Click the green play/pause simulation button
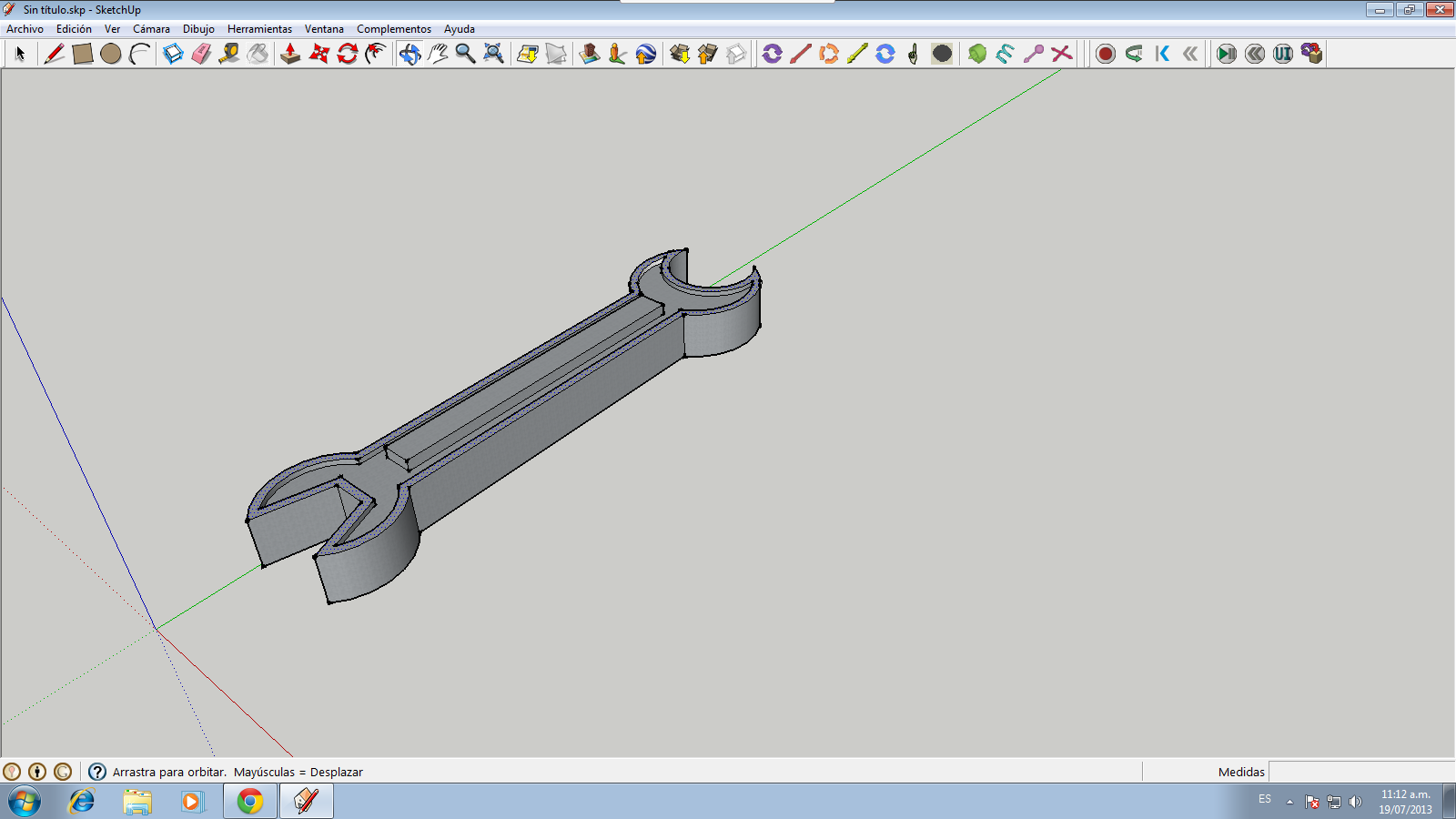This screenshot has height=819, width=1456. (1227, 54)
